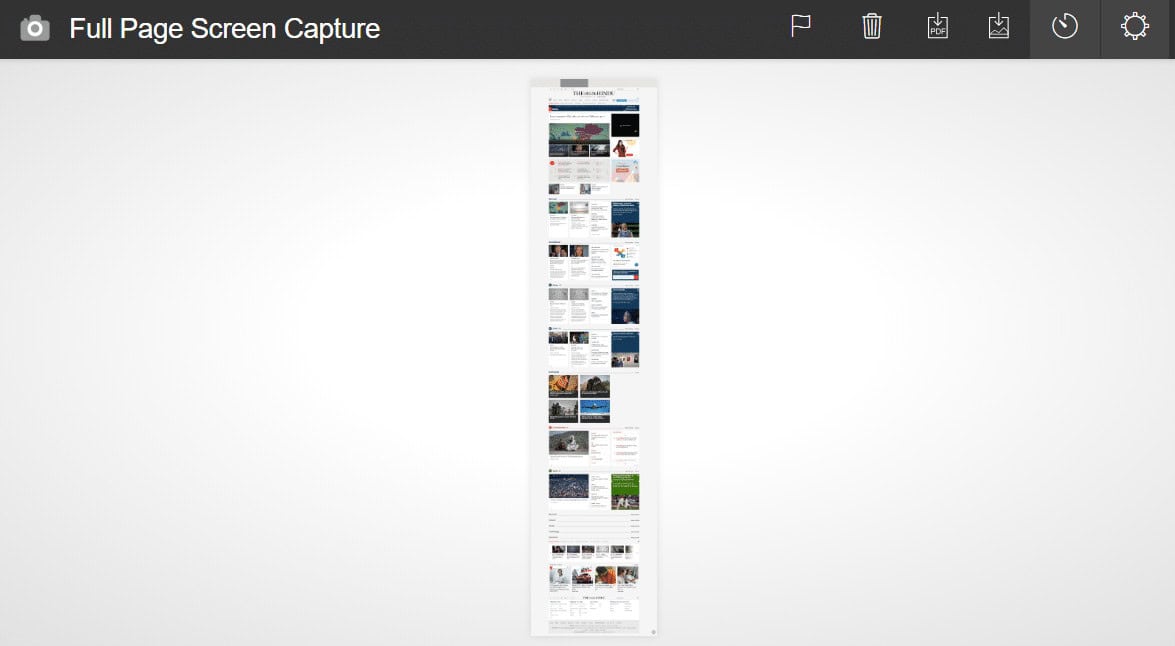Viewport: 1175px width, 646px height.
Task: Open extension settings with the gear icon
Action: pyautogui.click(x=1134, y=27)
